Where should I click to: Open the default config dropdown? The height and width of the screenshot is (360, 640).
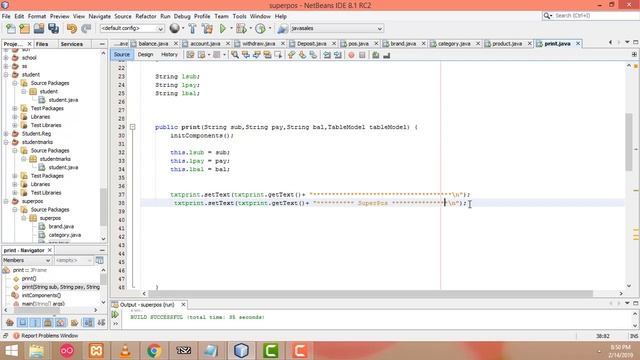click(132, 29)
